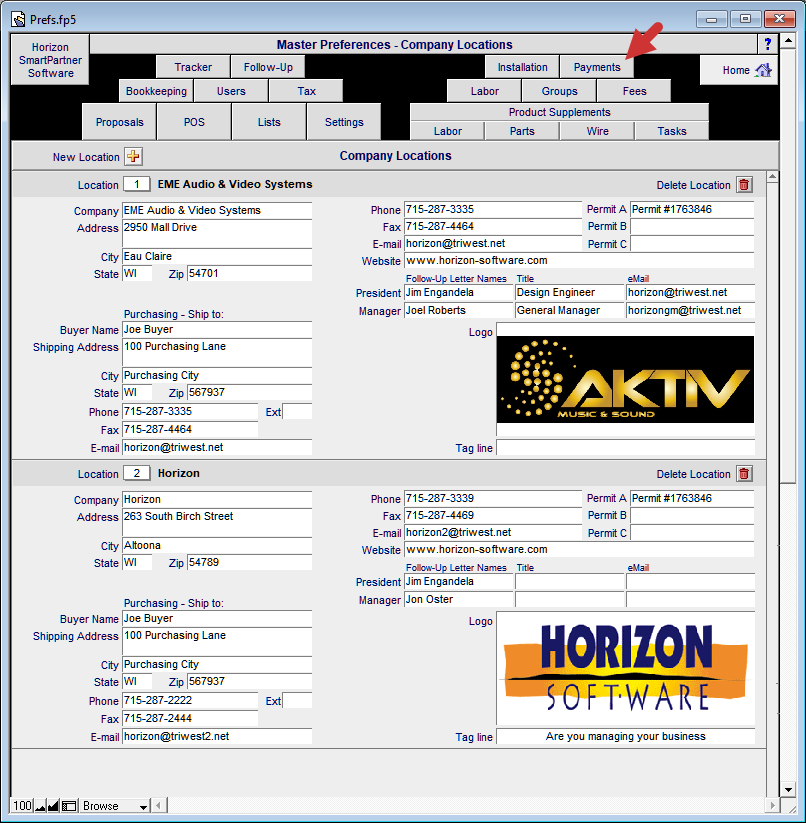
Task: Open the Users tab
Action: pos(231,91)
